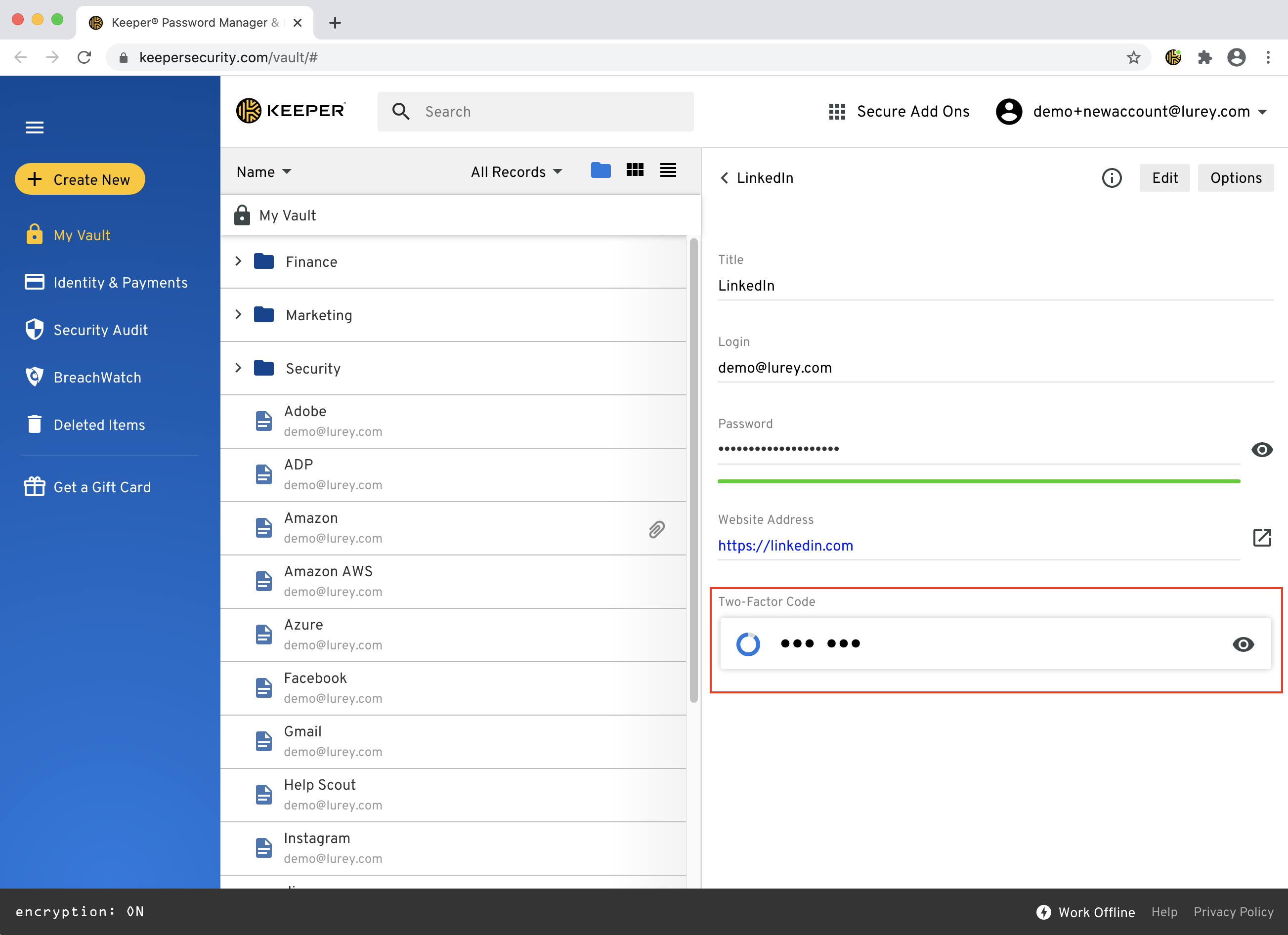This screenshot has height=935, width=1288.
Task: Open Chrome extensions puzzle icon
Action: [x=1204, y=57]
